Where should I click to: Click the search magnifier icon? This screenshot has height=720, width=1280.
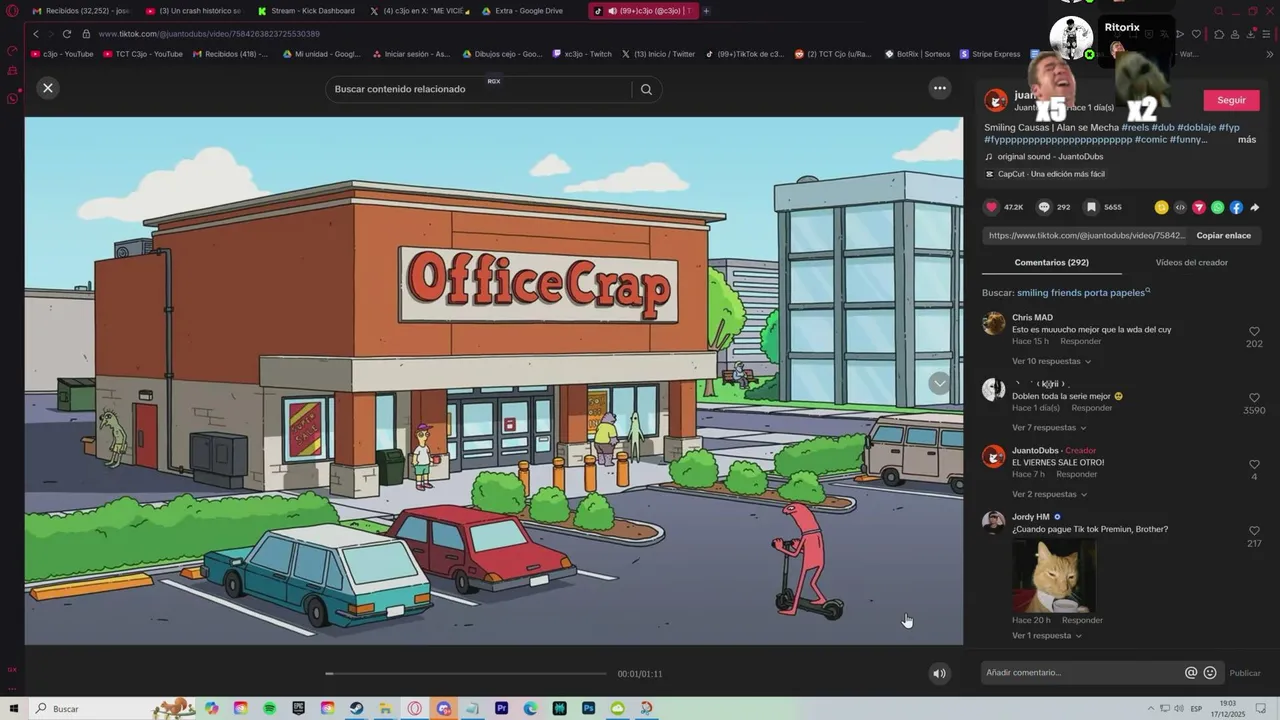pos(646,89)
